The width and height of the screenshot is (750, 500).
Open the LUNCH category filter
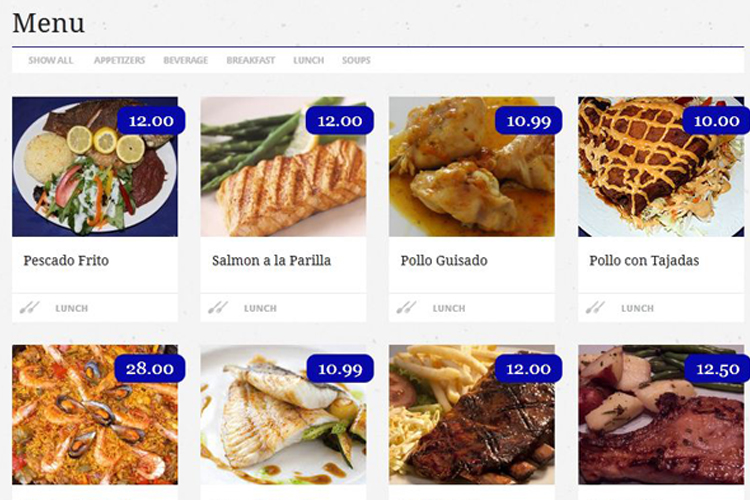point(309,60)
